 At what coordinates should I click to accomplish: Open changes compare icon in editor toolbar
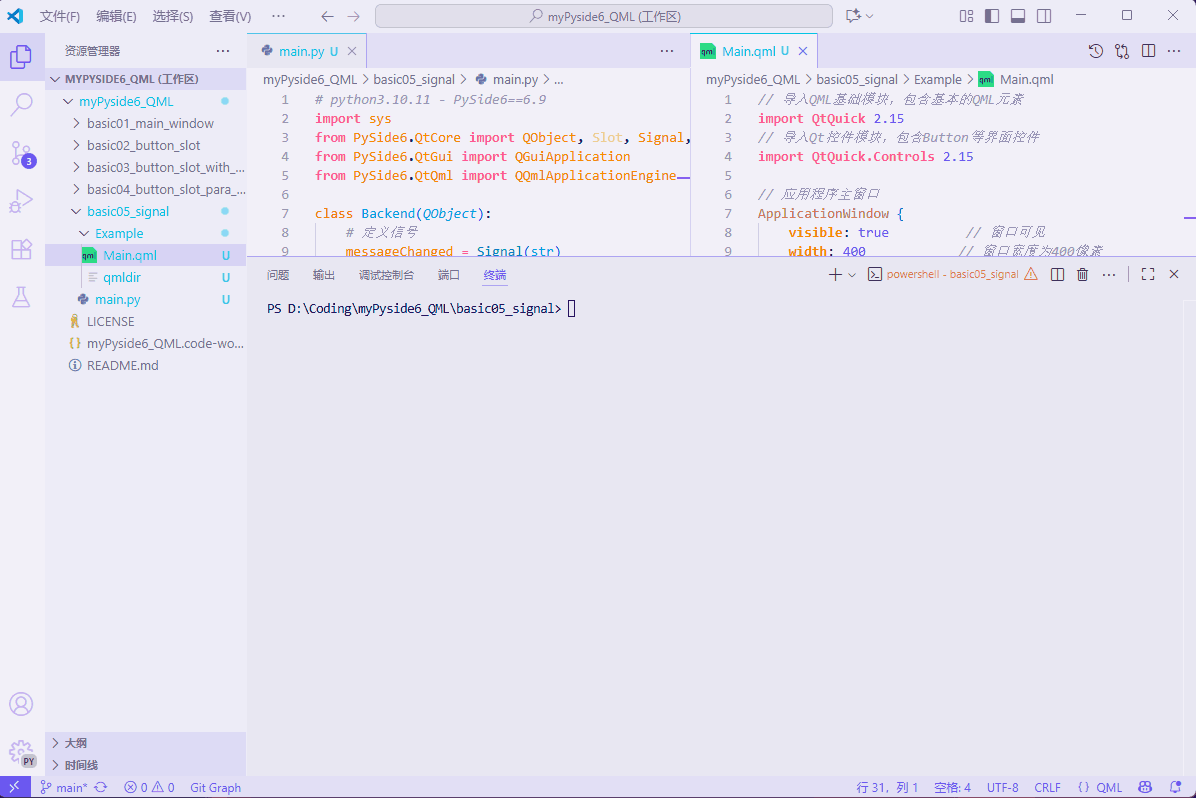(1122, 51)
